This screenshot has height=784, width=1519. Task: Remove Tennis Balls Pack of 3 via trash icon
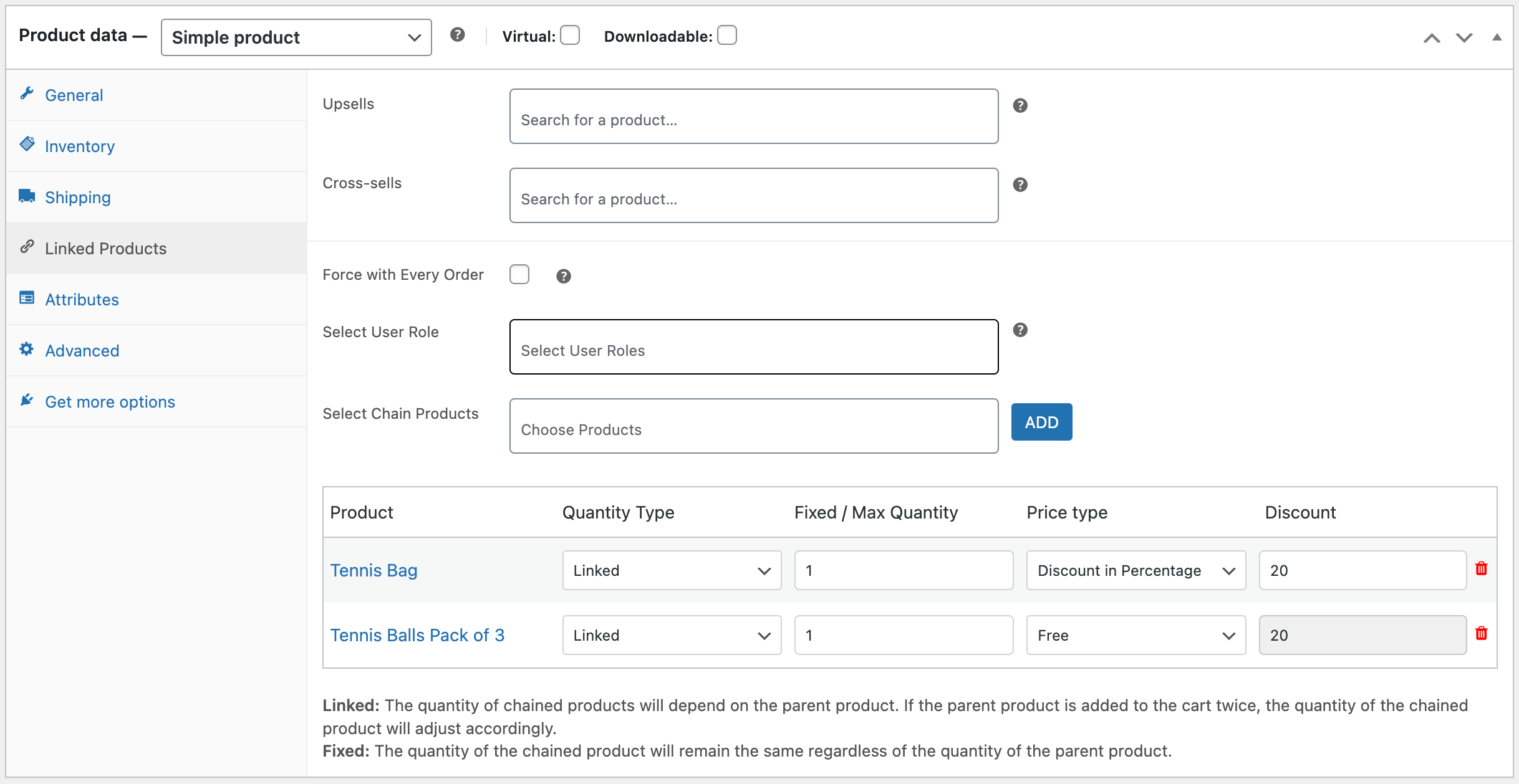point(1482,633)
